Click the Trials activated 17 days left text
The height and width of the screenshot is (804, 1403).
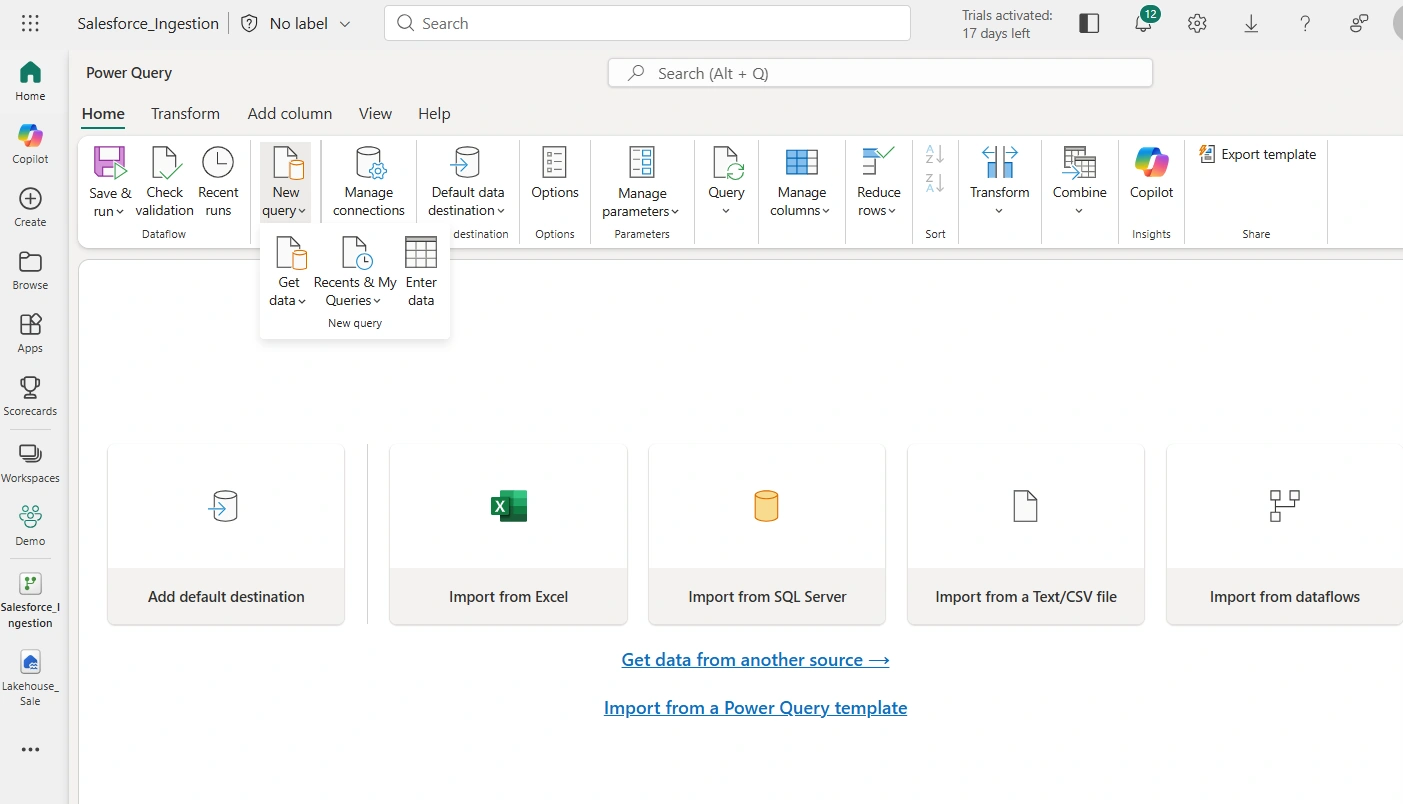(x=1007, y=24)
